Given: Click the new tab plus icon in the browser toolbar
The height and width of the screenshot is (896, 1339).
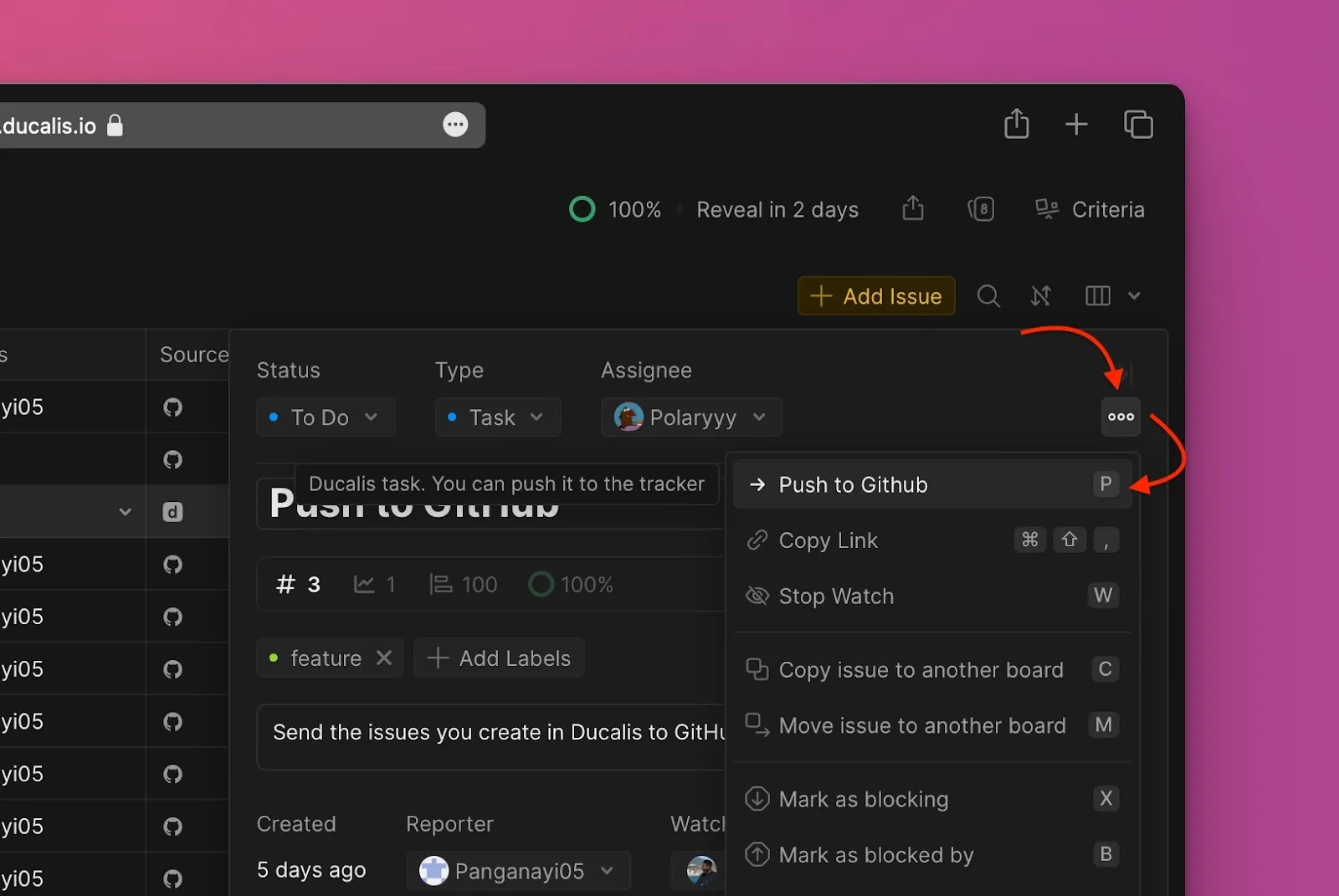Looking at the screenshot, I should tap(1076, 124).
